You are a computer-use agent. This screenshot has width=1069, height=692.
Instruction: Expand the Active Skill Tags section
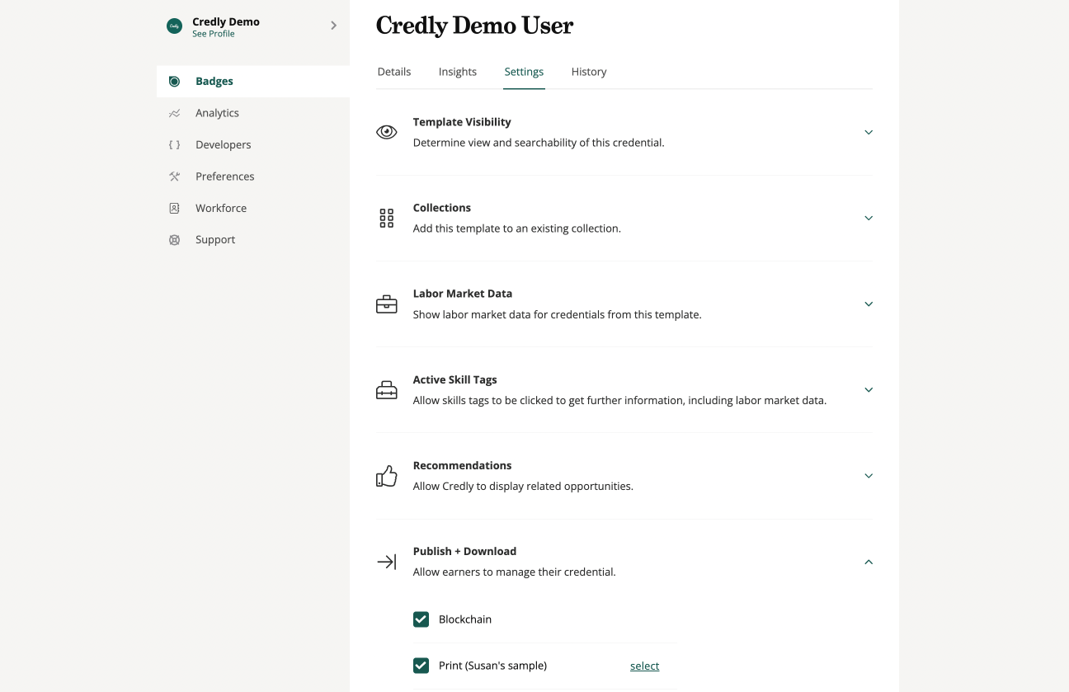(x=868, y=390)
